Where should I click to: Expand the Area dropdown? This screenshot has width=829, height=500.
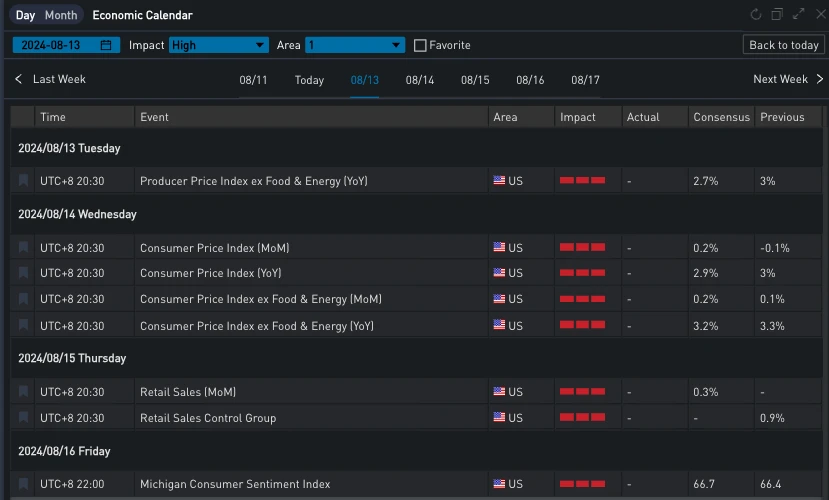tap(354, 45)
